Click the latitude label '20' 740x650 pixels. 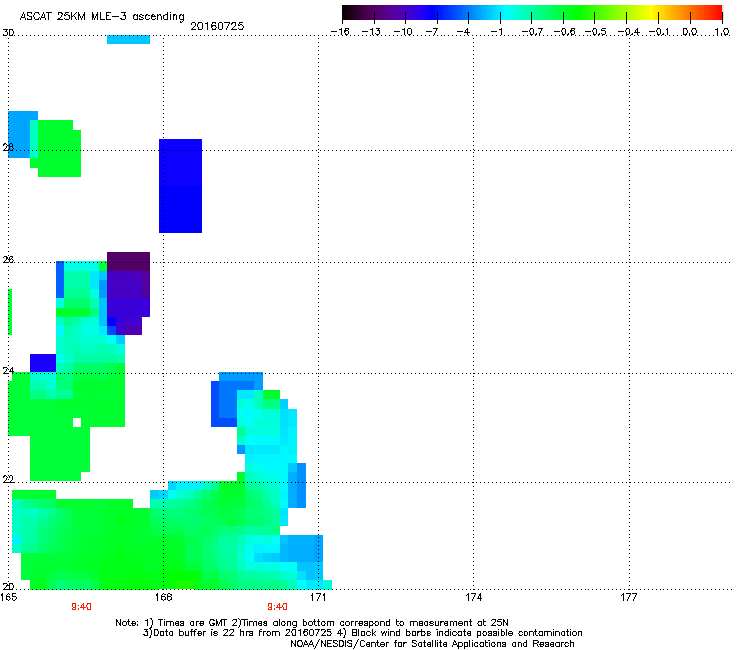point(8,586)
